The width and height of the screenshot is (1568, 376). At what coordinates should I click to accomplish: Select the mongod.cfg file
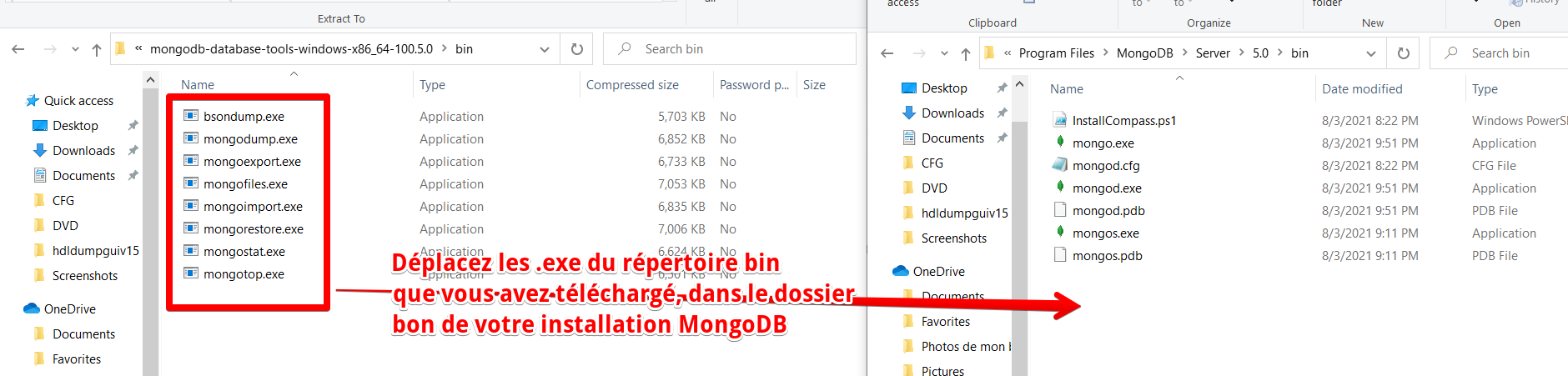1106,165
